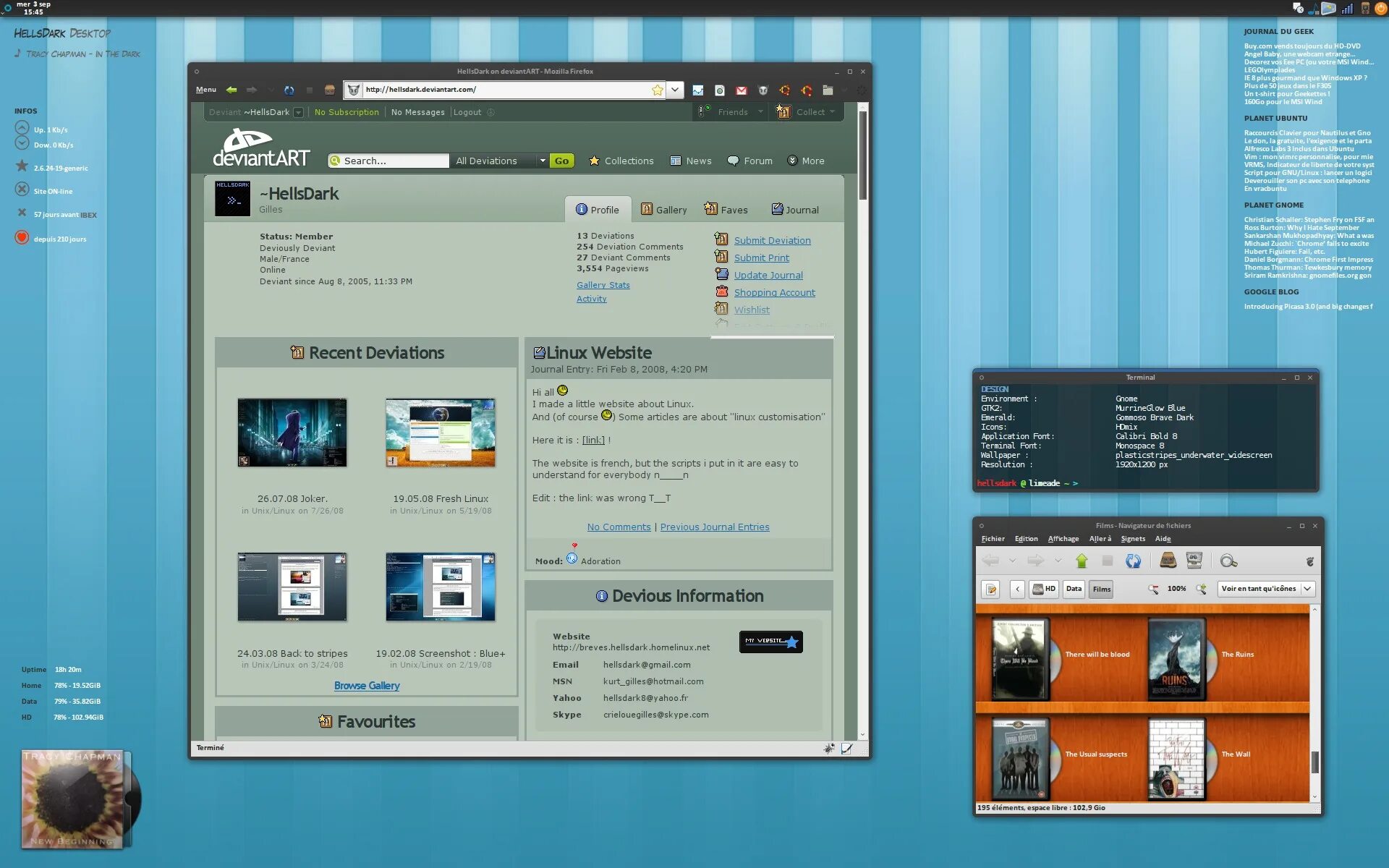Click the Submit Deviation link
This screenshot has width=1389, height=868.
coord(772,240)
